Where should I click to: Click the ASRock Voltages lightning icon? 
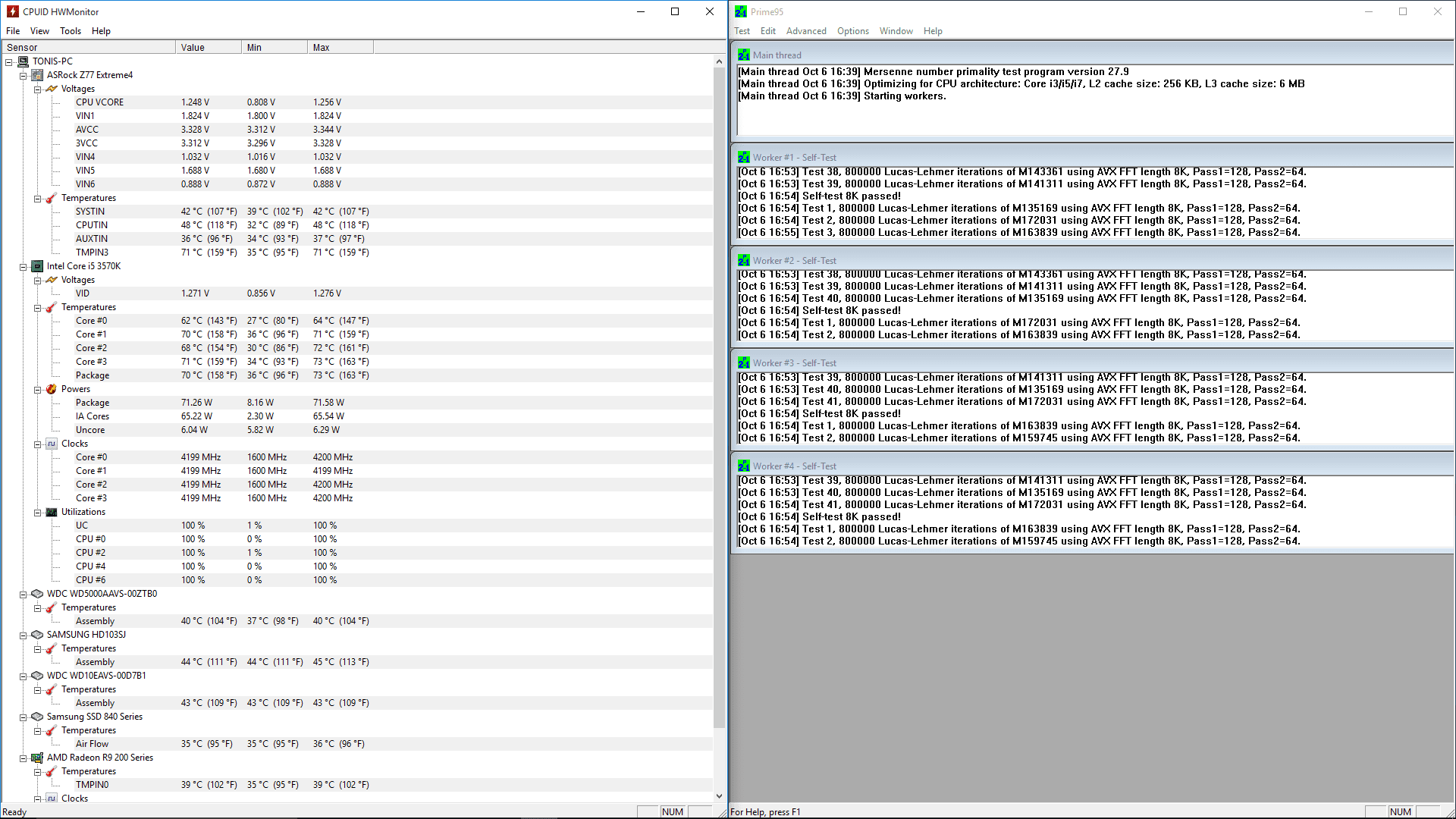(52, 89)
